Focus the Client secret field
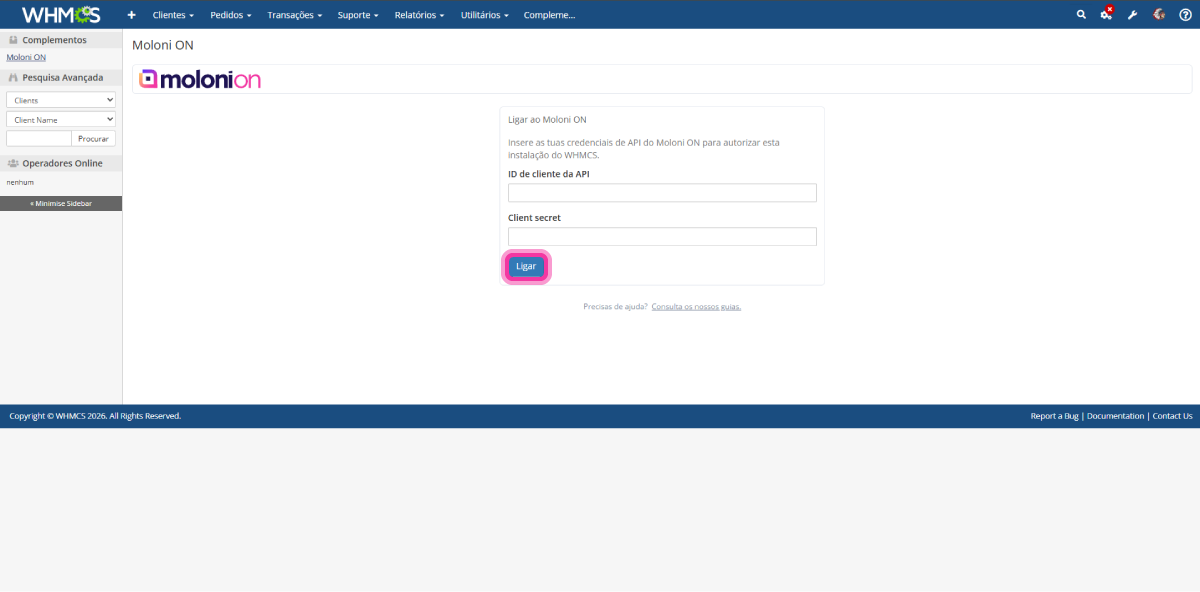Screen dimensions: 1200x592 coord(662,237)
